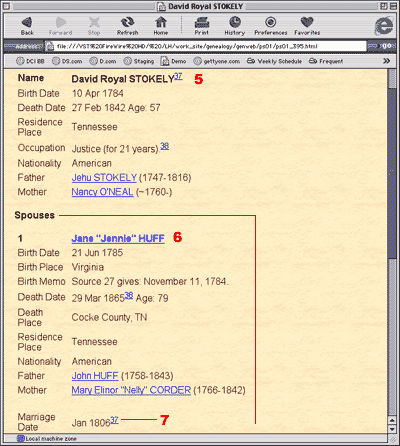Click the "Justice (for 21 years)." text
The width and height of the screenshot is (400, 446).
coord(116,149)
